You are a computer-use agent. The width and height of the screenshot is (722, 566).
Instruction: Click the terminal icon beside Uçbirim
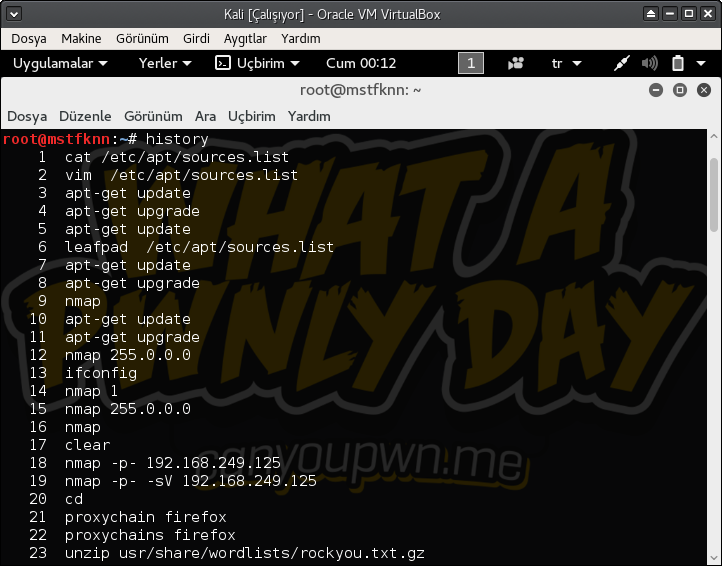(223, 63)
